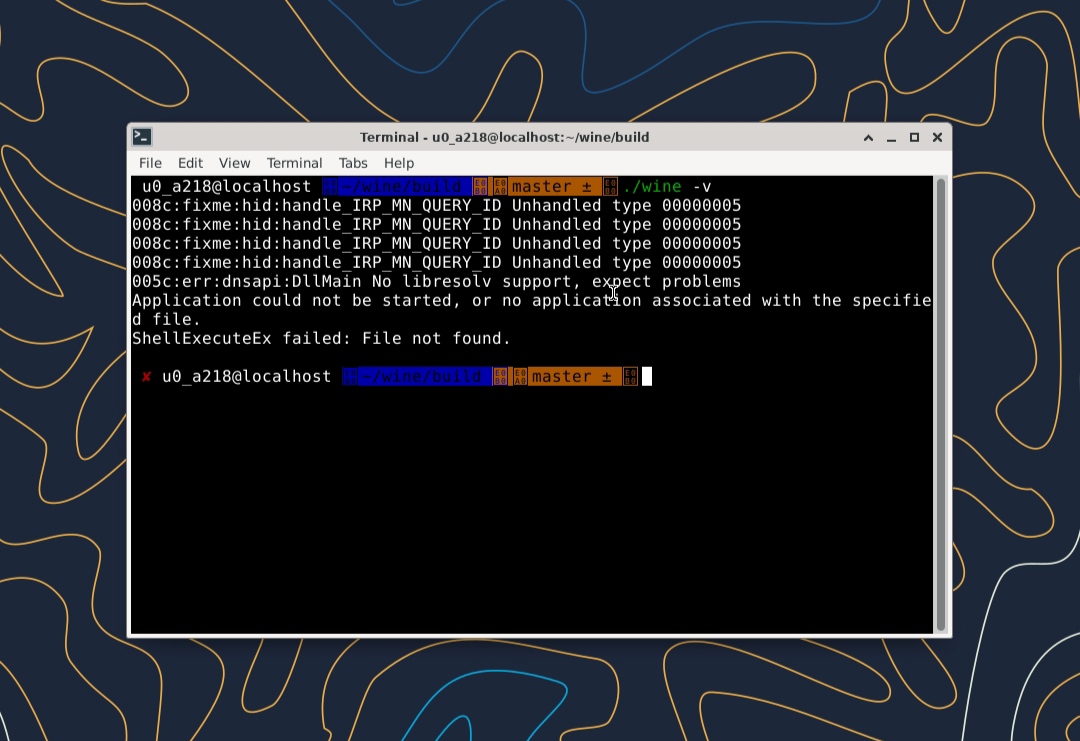
Task: Click the window title text
Action: (504, 137)
